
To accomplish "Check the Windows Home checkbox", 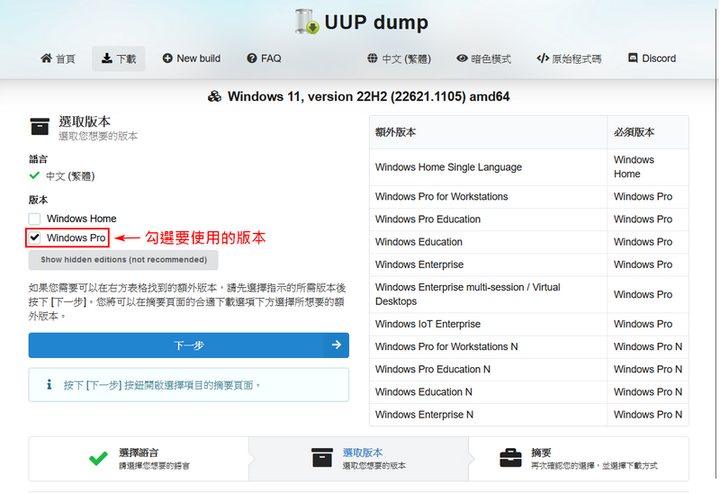I will click(34, 218).
